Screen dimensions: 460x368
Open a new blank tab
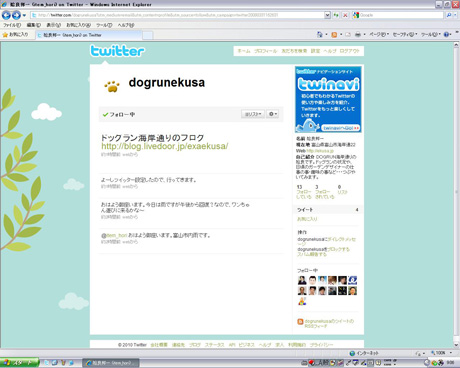click(x=148, y=35)
